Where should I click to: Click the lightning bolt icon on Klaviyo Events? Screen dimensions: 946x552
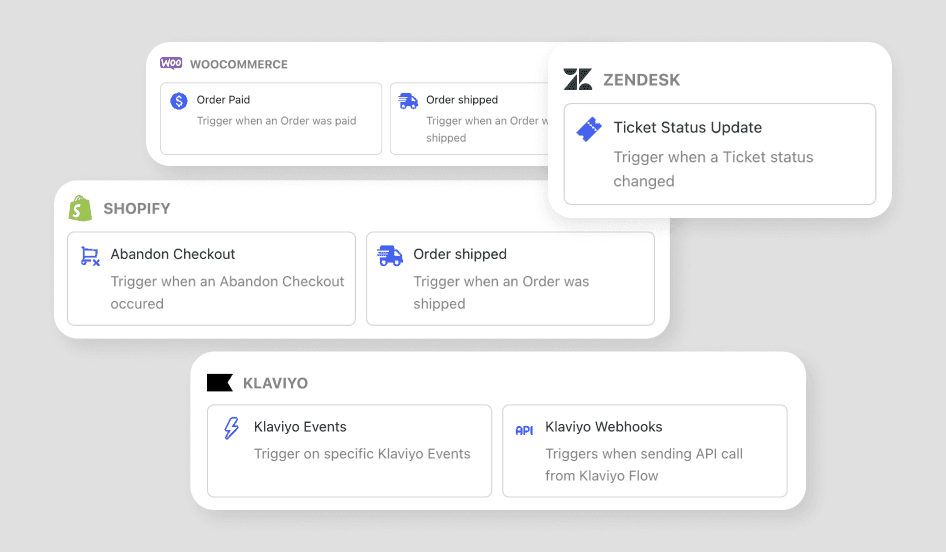click(232, 428)
